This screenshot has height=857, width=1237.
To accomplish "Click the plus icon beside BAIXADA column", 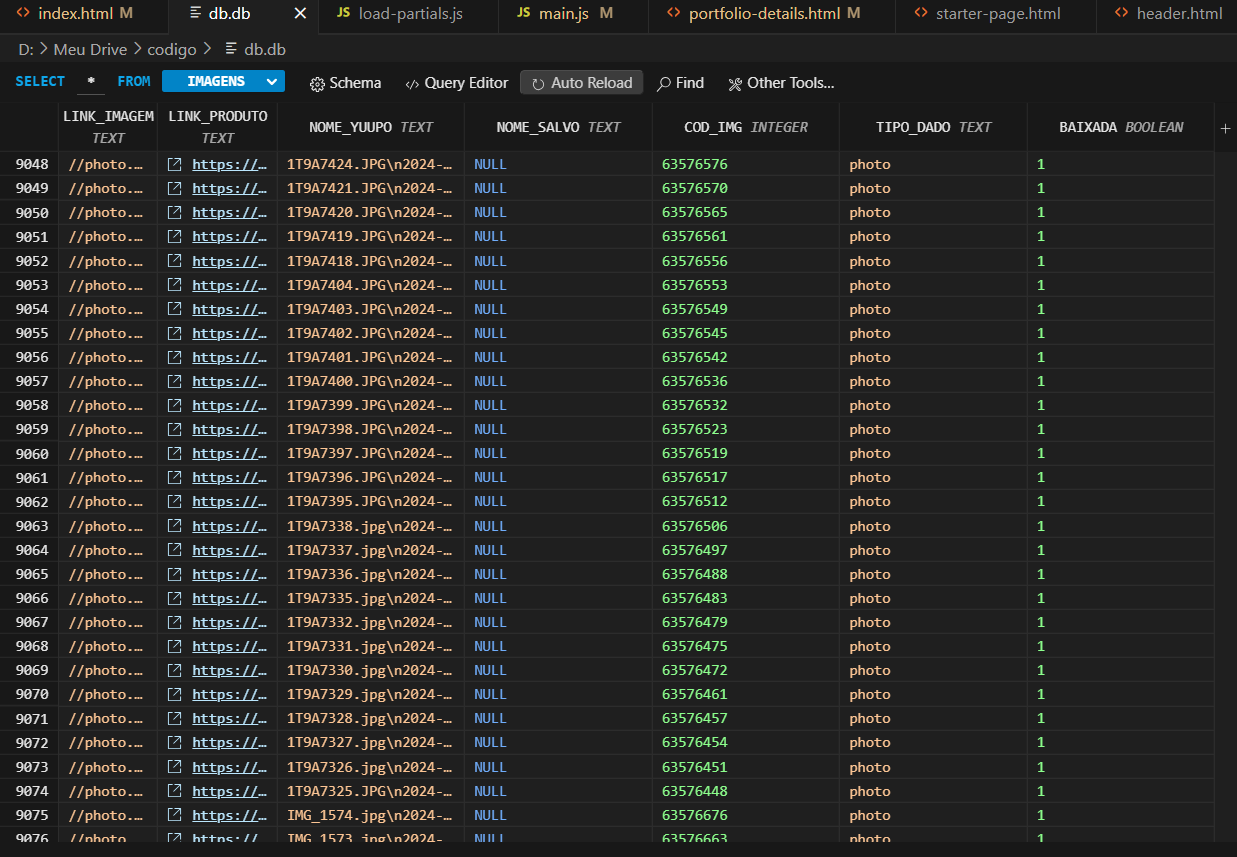I will pyautogui.click(x=1226, y=128).
